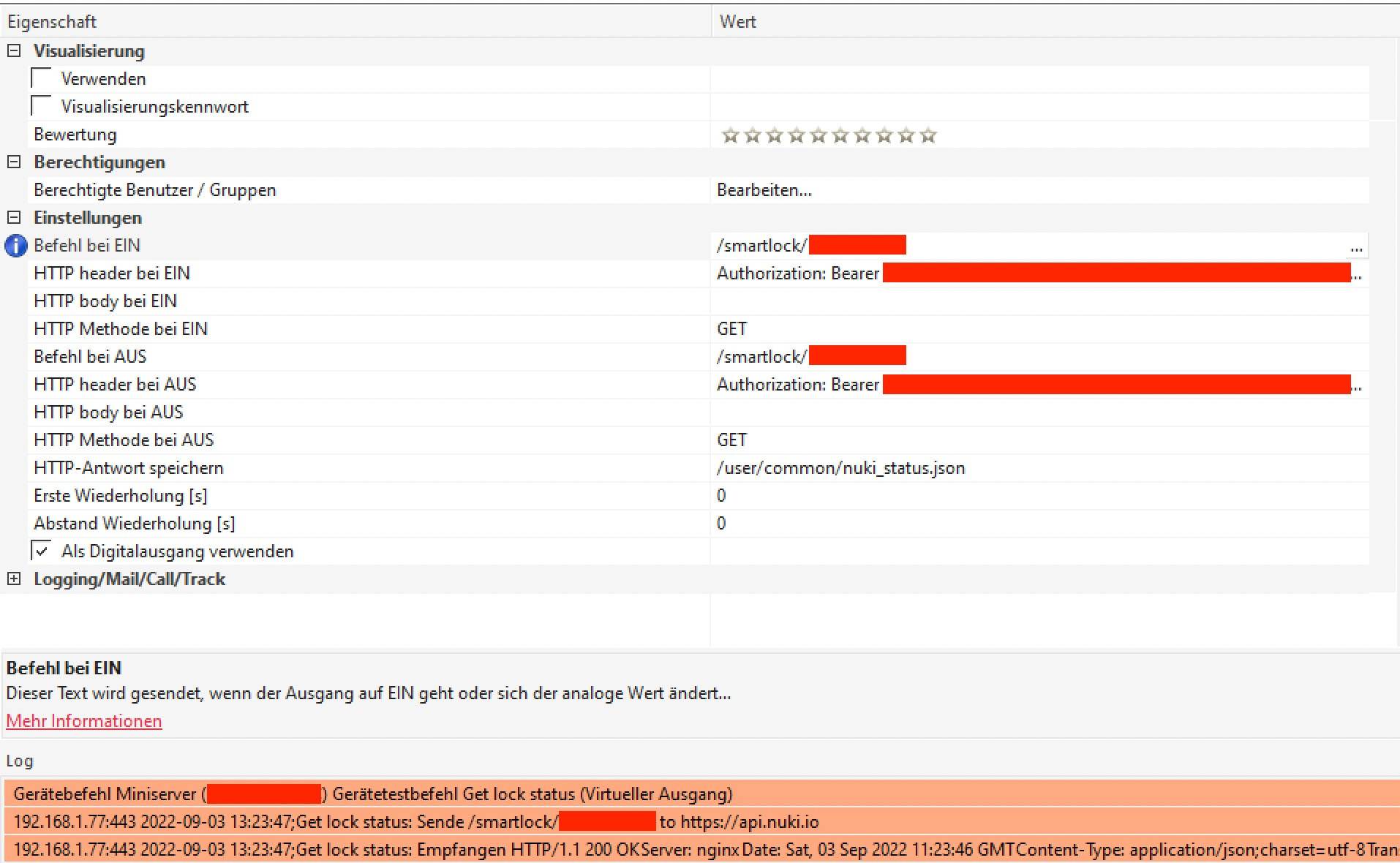Edit the Abstand Wiederholung [s] value
This screenshot has height=863, width=1400.
[x=1039, y=524]
